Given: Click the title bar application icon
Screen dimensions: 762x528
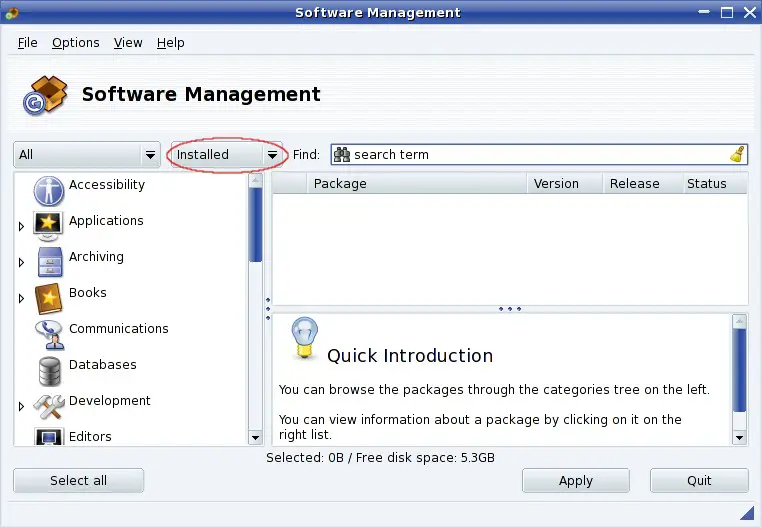Looking at the screenshot, I should (12, 13).
